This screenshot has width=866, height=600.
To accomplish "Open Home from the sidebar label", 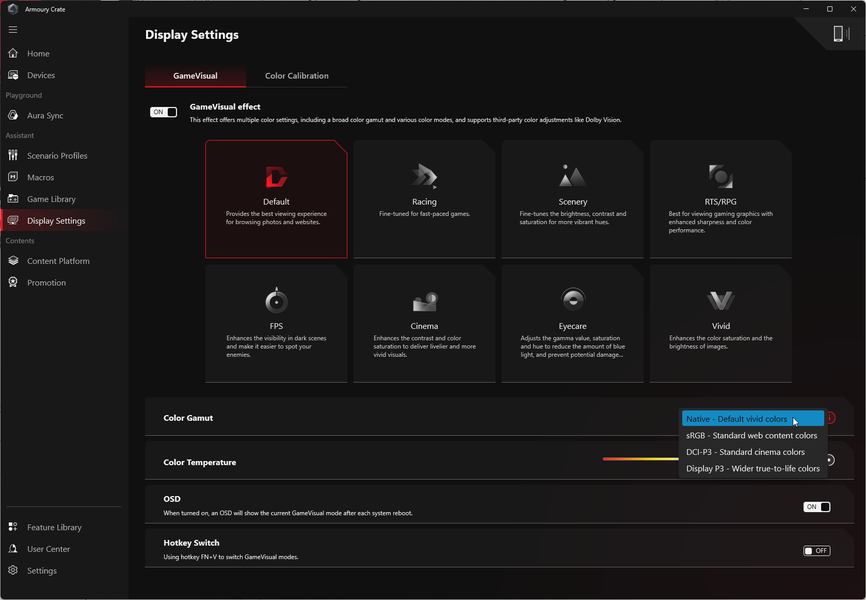I will click(x=38, y=54).
